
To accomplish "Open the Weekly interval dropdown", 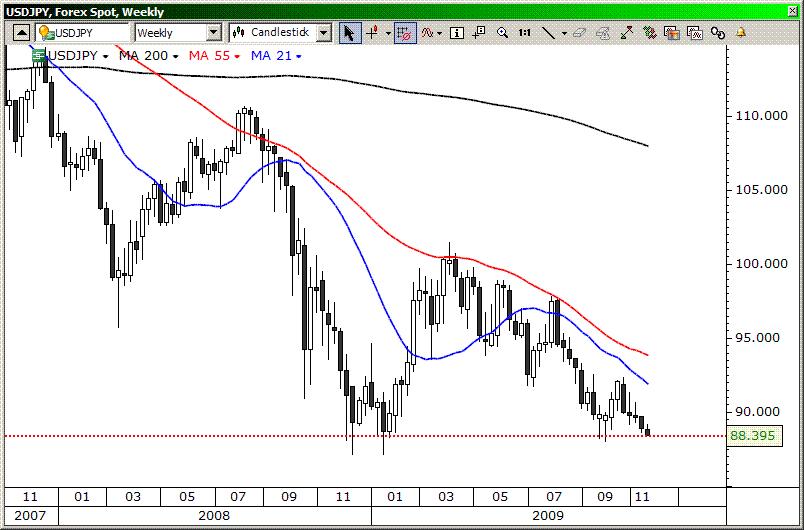I will click(214, 33).
